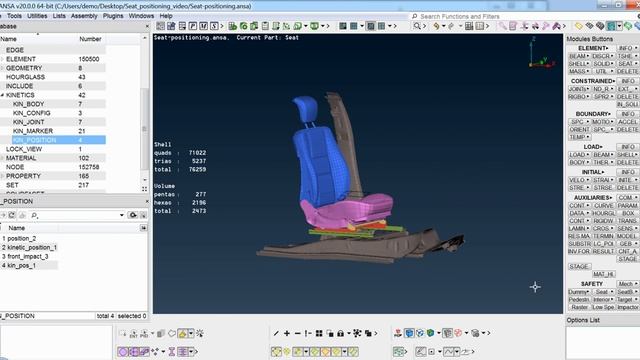This screenshot has width=640, height=360.
Task: Click the clipboard icon in top toolbar
Action: [265, 26]
